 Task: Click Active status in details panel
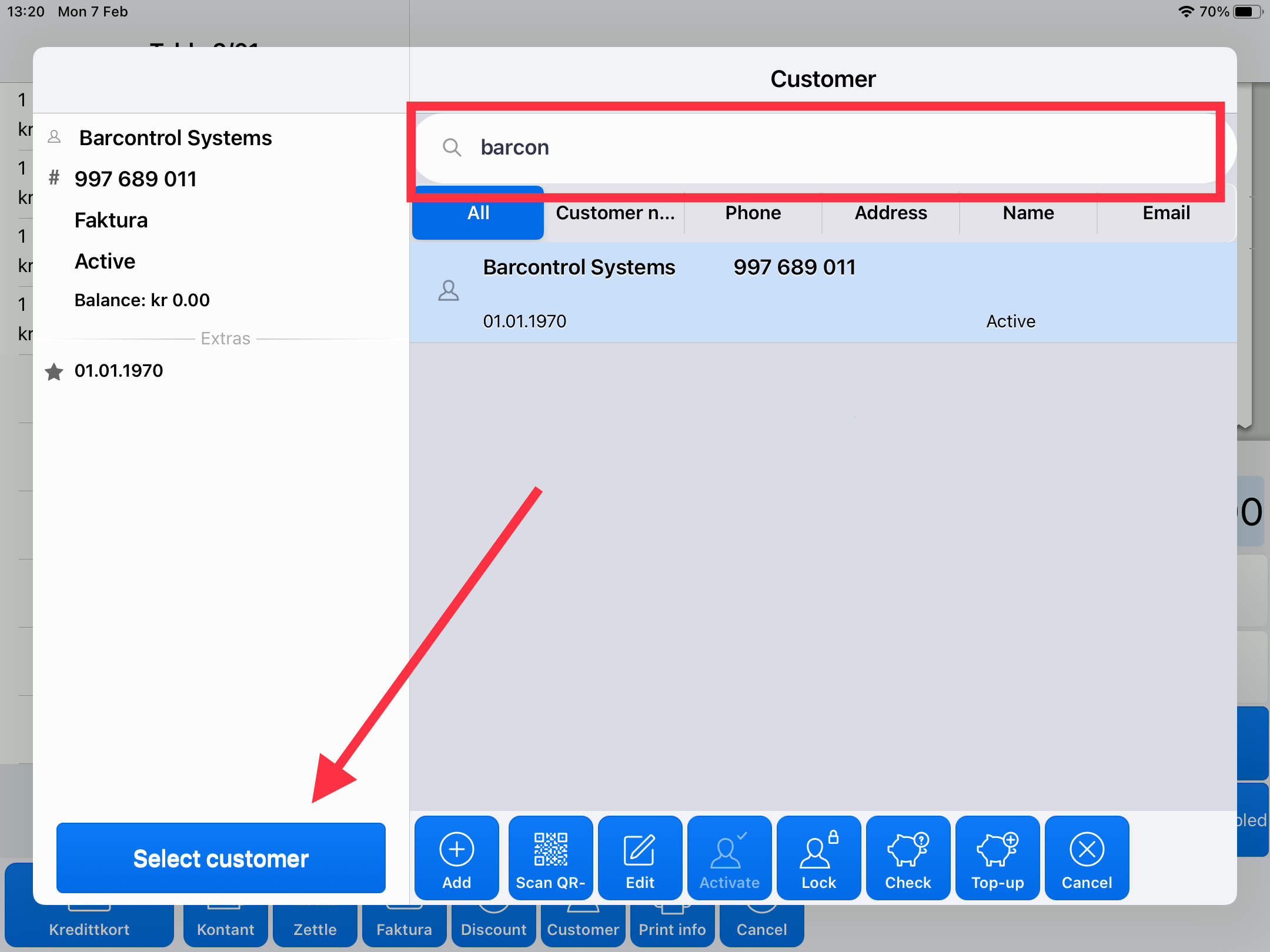point(105,262)
